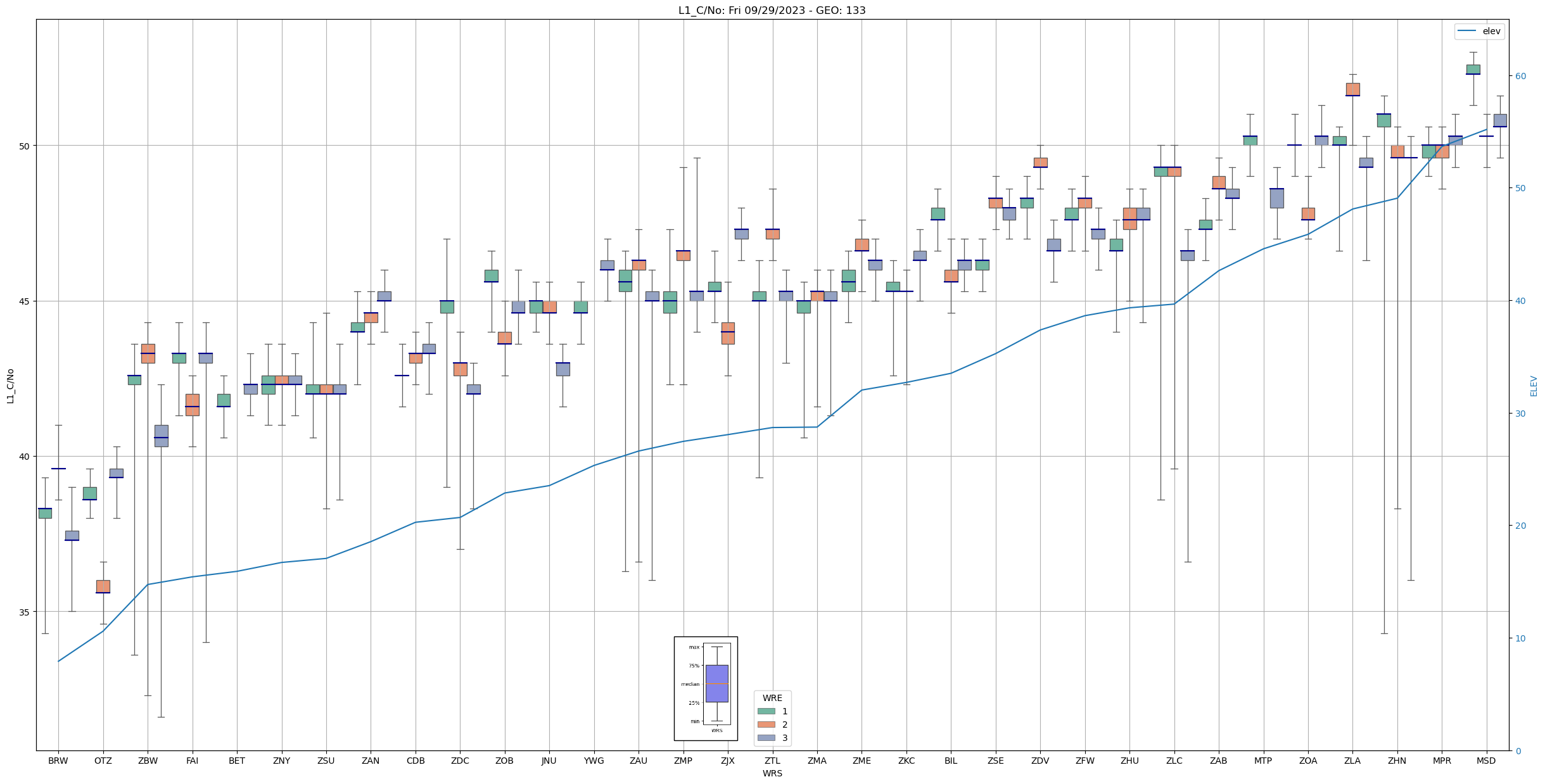
Task: Click the x-axis label ZOA
Action: [1308, 761]
